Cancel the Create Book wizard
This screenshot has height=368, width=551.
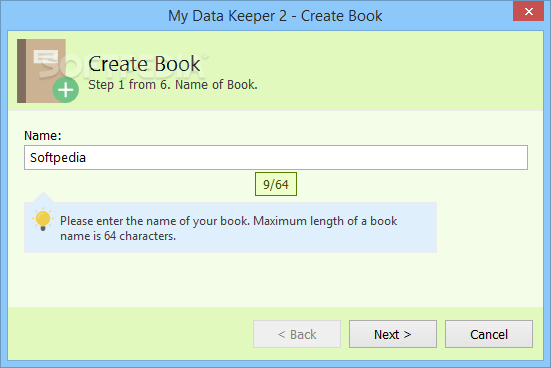tap(489, 334)
